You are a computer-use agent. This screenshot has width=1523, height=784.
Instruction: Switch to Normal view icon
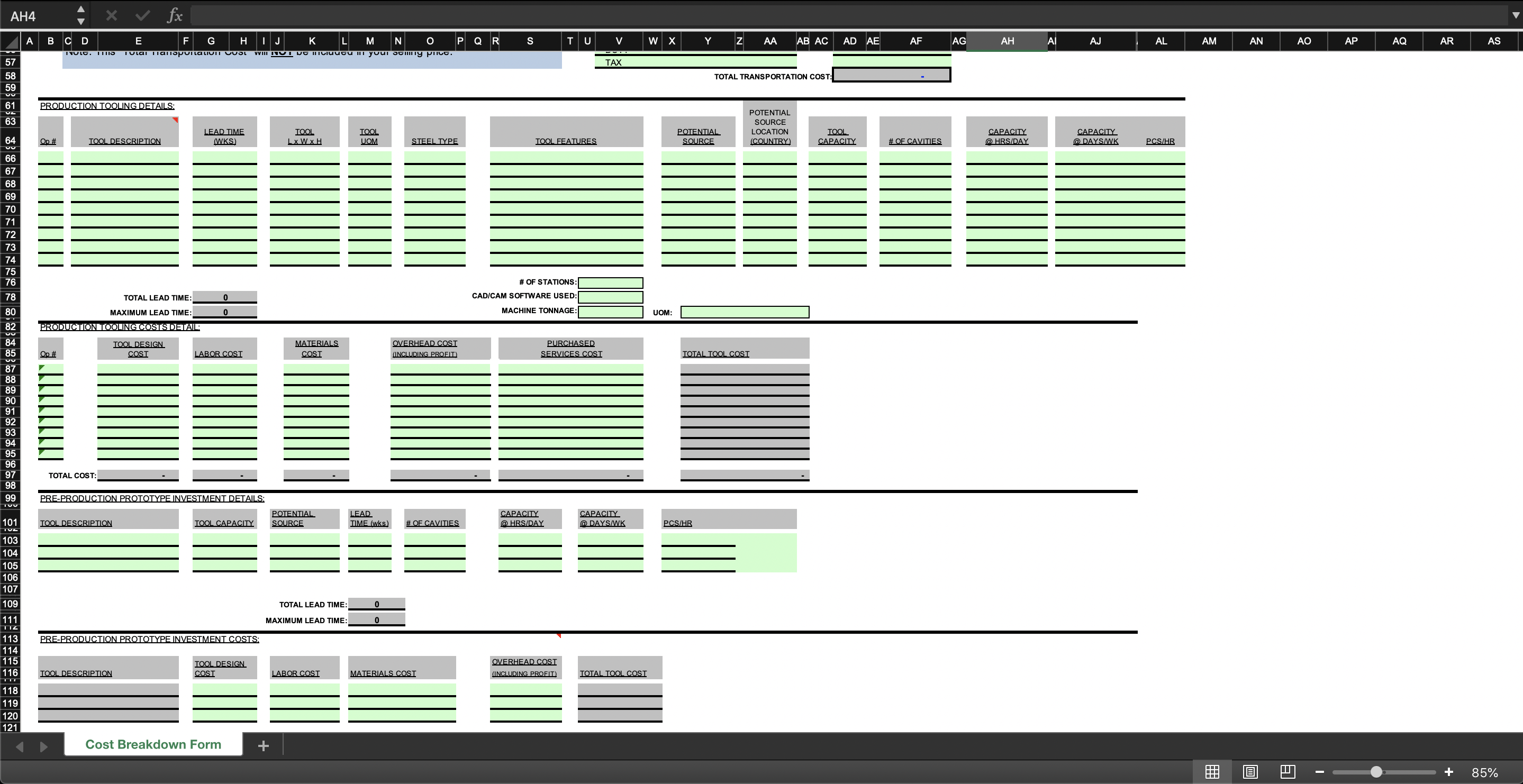(x=1212, y=772)
